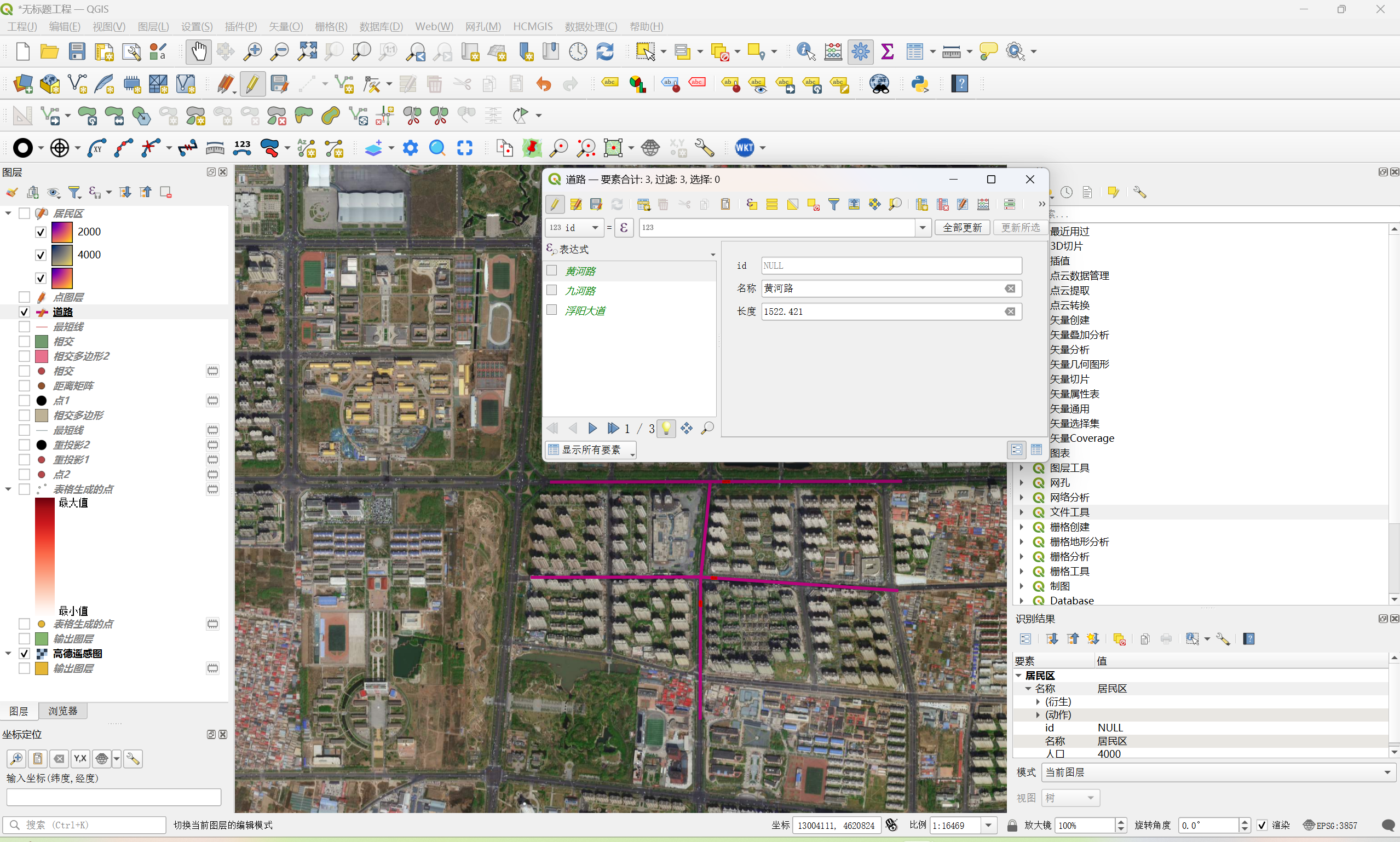Select the Pan Map hand tool
This screenshot has height=842, width=1400.
tap(198, 51)
